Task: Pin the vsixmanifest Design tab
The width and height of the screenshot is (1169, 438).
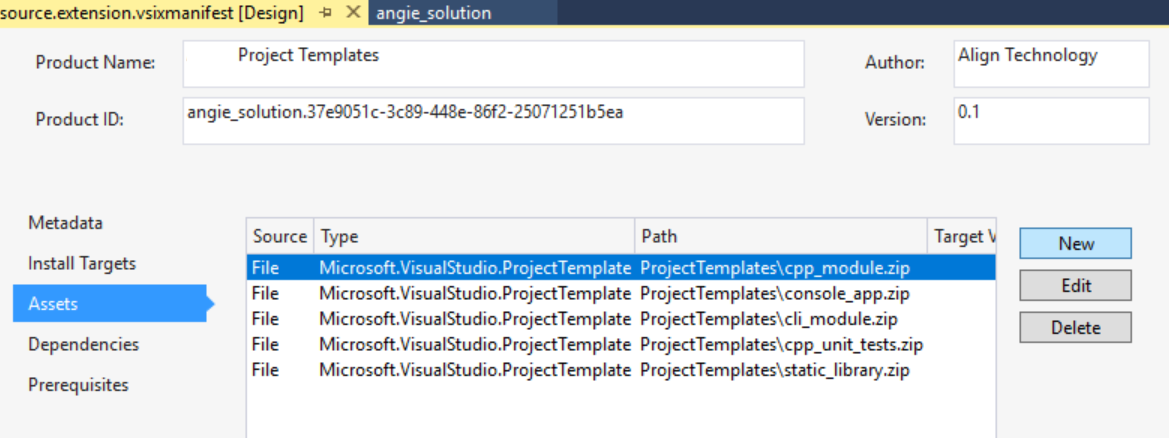Action: (x=325, y=13)
